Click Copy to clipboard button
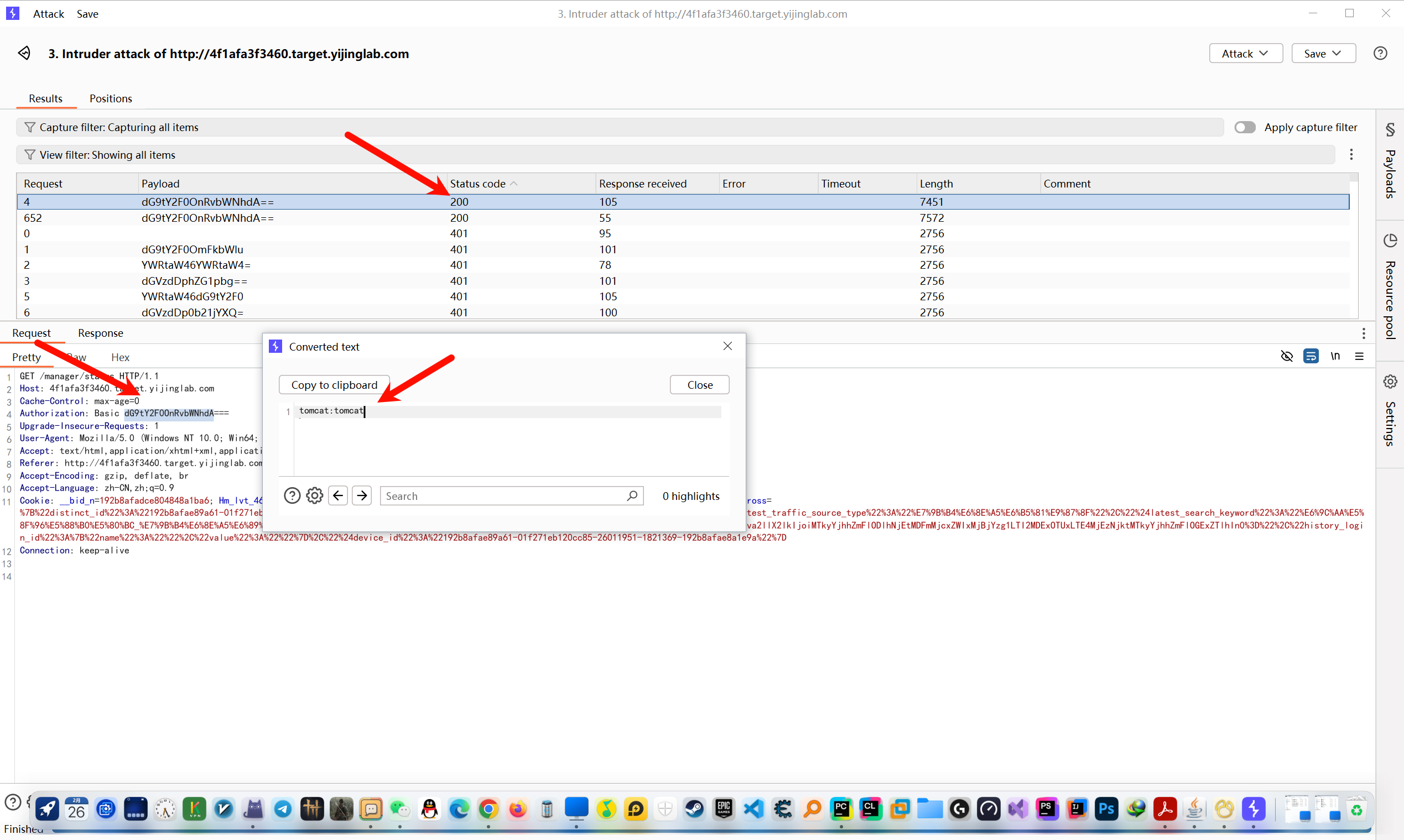1404x840 pixels. coord(334,385)
